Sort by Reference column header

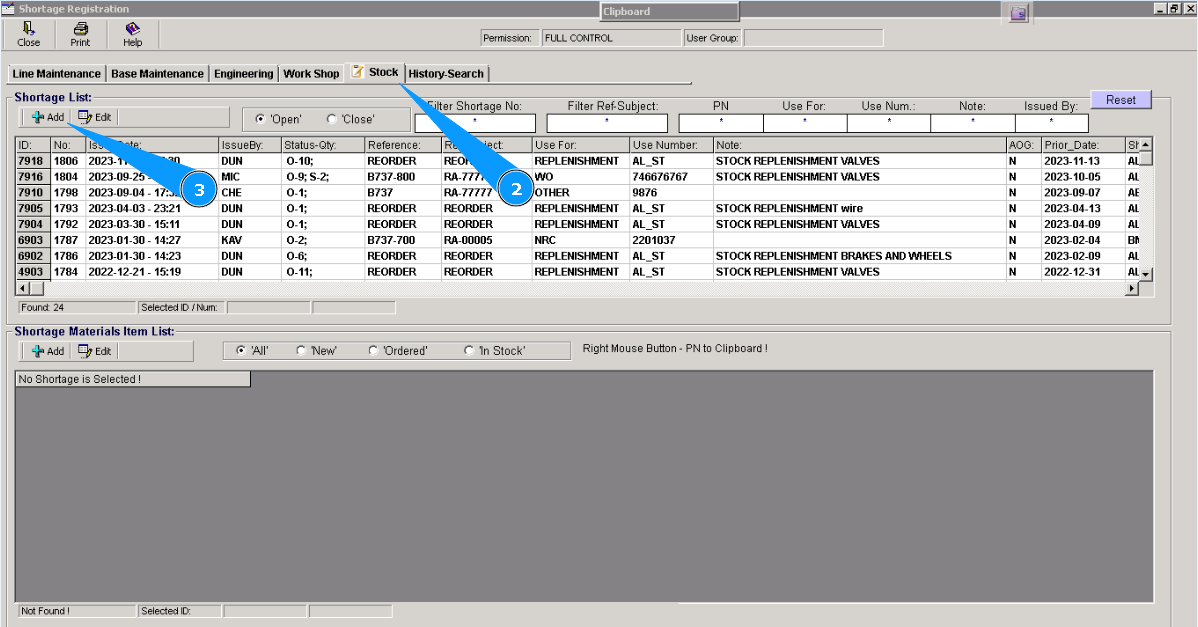point(403,145)
